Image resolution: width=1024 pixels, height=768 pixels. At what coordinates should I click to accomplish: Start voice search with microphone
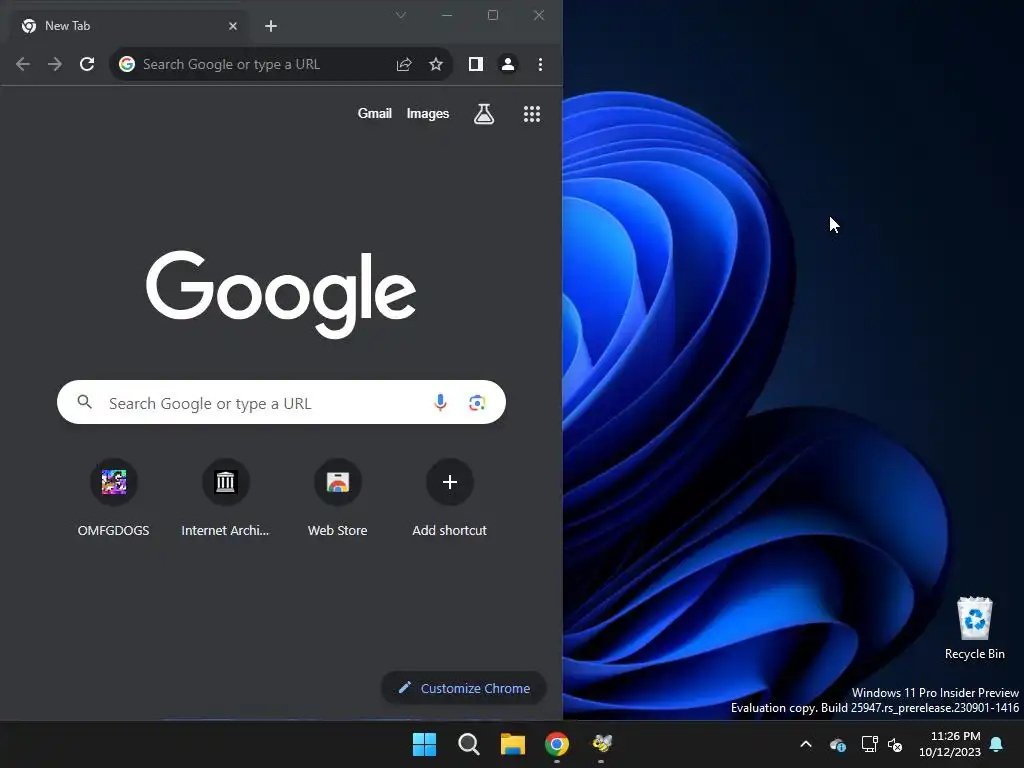tap(440, 402)
